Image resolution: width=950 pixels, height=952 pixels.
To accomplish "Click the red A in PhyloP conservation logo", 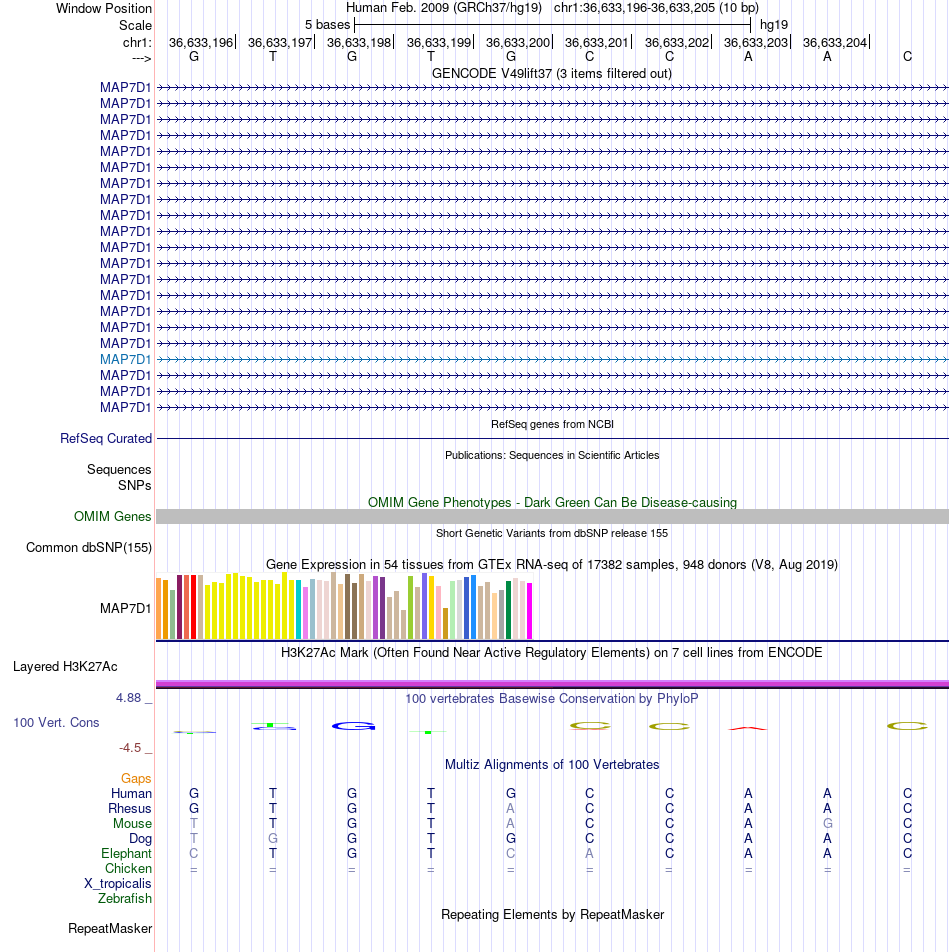I will (x=748, y=727).
